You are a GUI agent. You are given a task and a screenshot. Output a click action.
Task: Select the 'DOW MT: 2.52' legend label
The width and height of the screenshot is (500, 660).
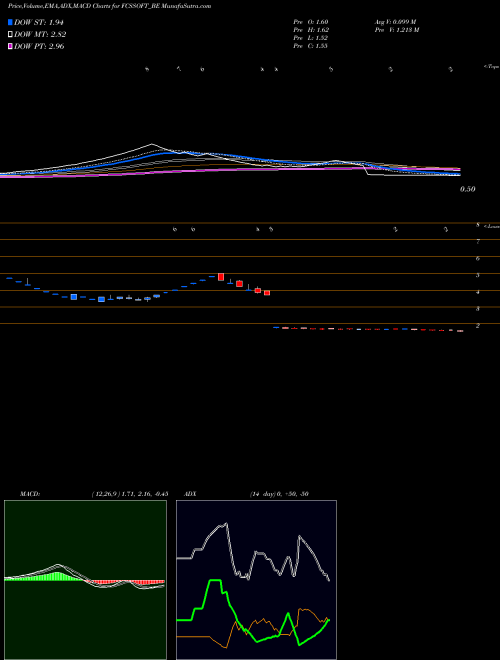pos(40,35)
